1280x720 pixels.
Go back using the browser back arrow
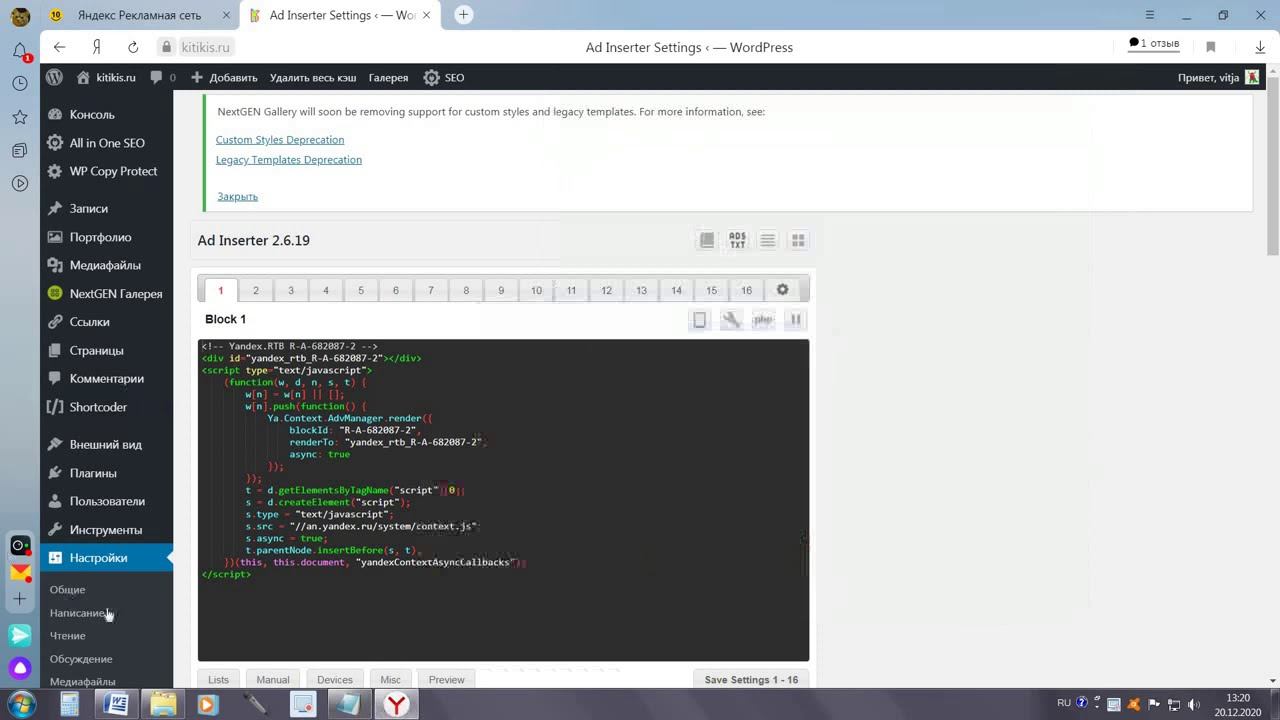[59, 47]
